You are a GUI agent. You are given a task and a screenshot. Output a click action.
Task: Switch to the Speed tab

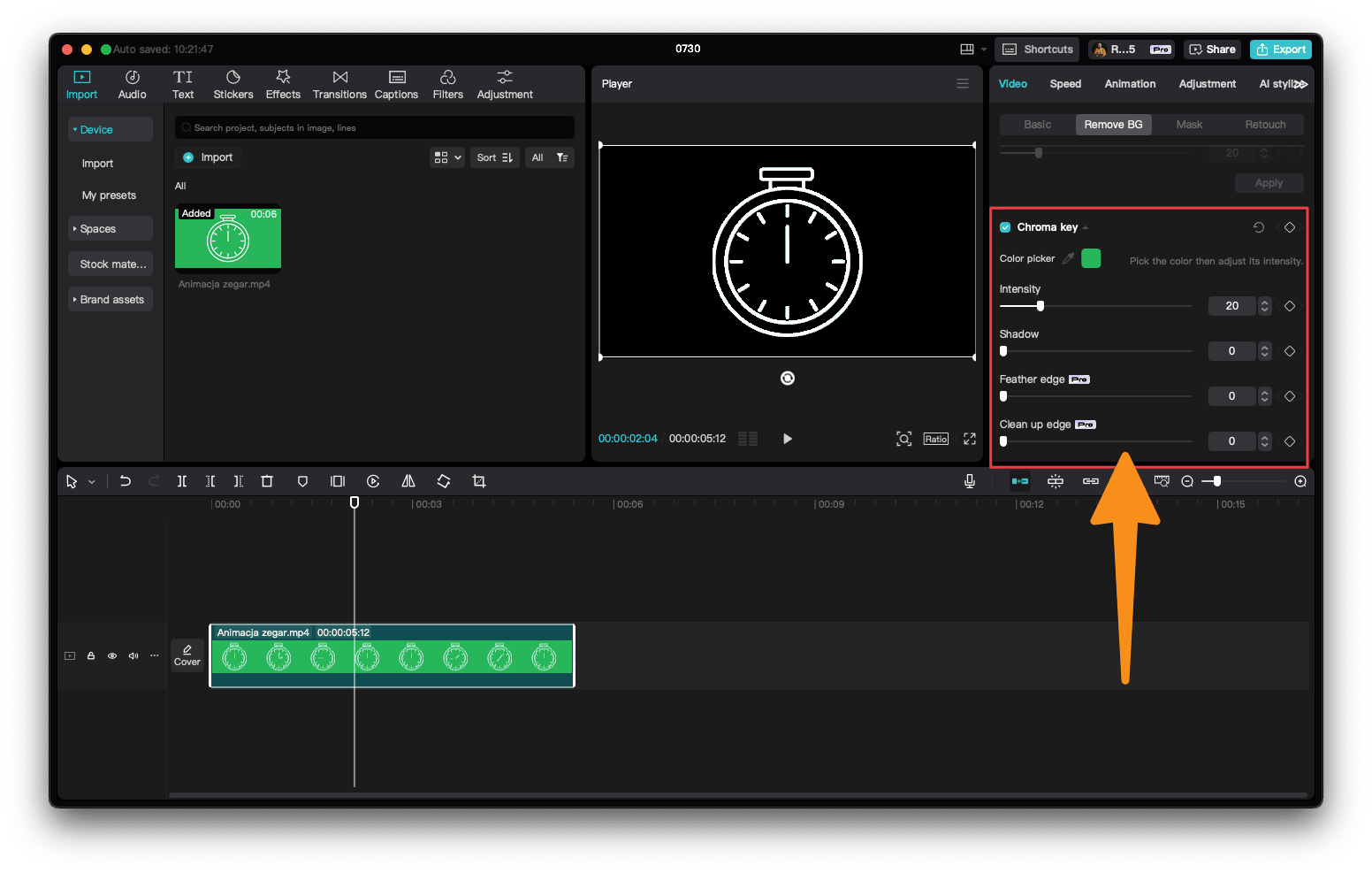[1065, 84]
